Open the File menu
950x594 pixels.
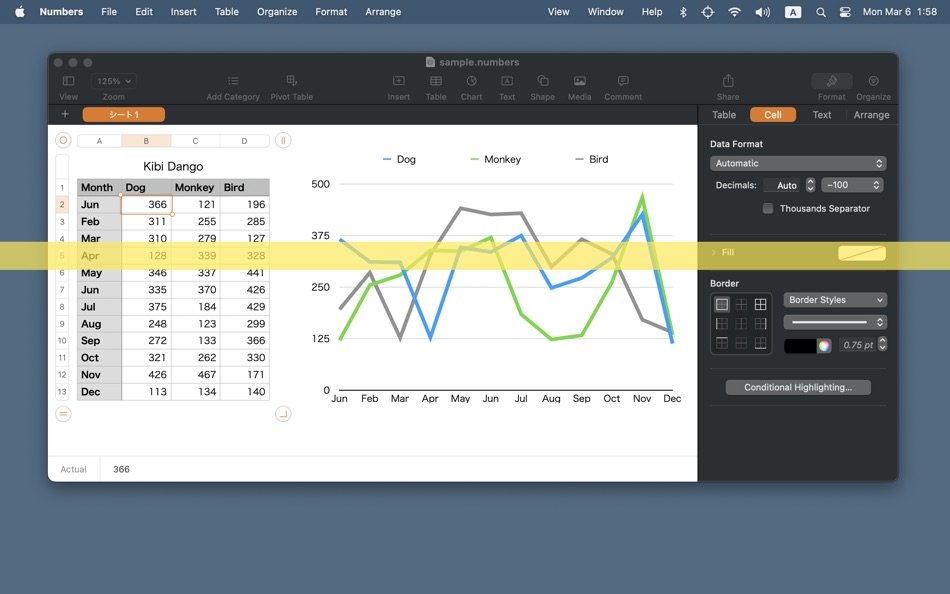[109, 12]
